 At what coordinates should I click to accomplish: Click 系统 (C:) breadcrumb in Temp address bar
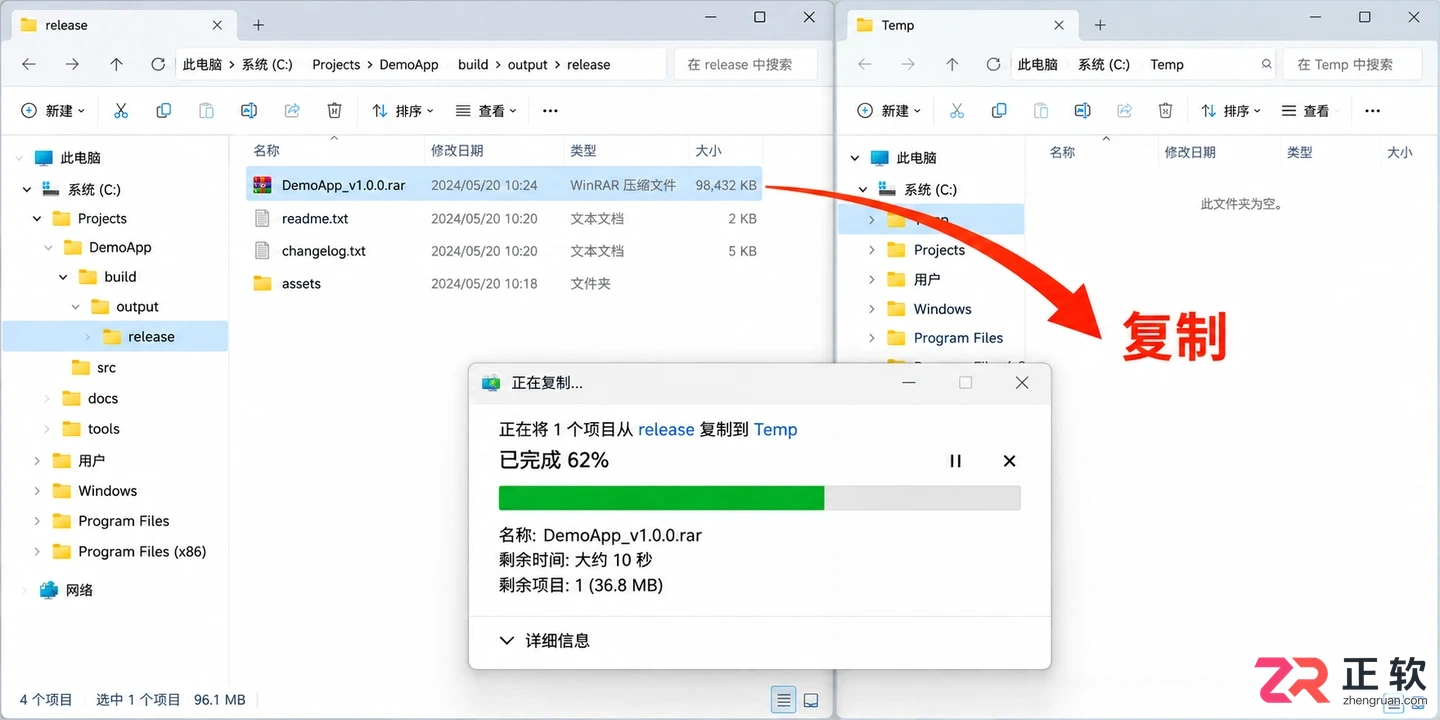1104,64
